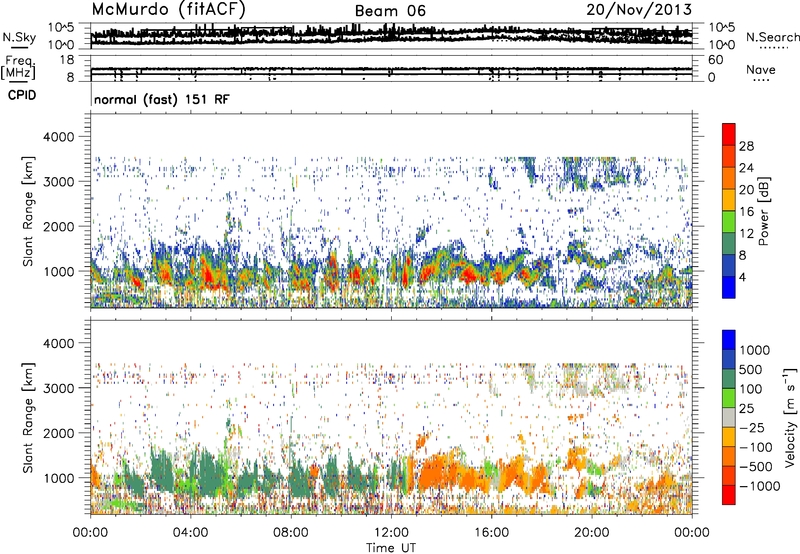Click the '12:00' time axis tick label
Screen dimensions: 800x554
click(x=391, y=533)
